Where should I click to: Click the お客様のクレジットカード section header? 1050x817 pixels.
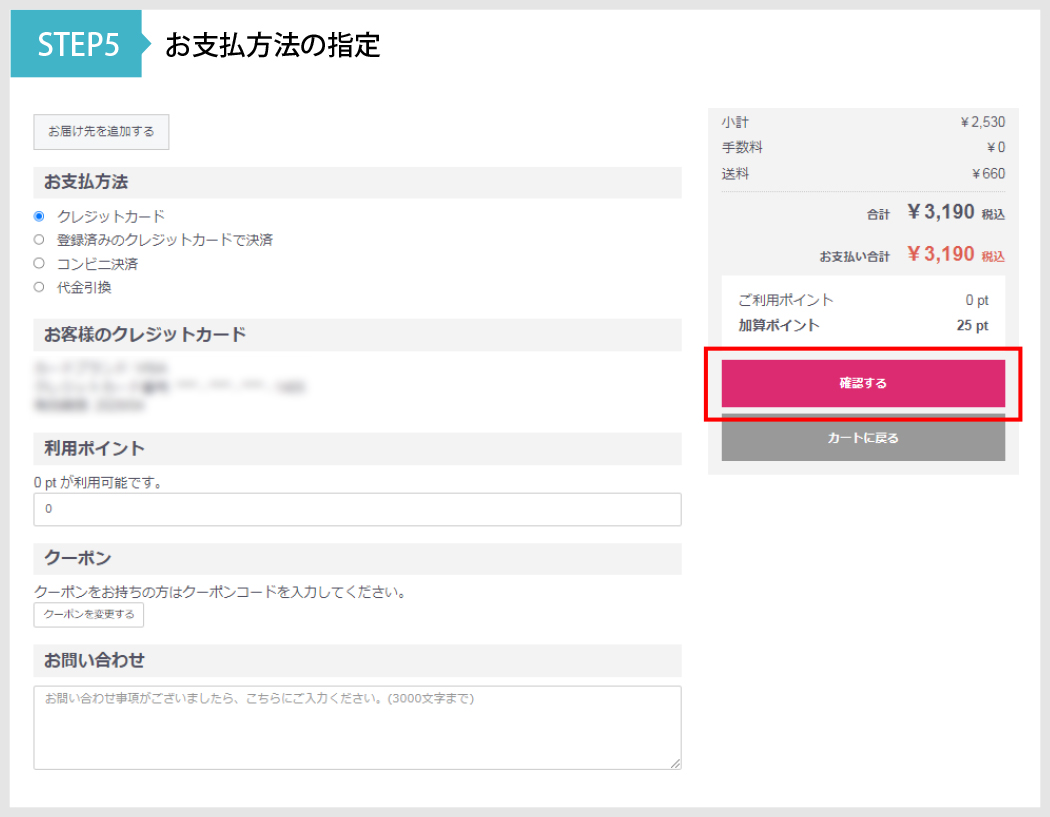145,334
